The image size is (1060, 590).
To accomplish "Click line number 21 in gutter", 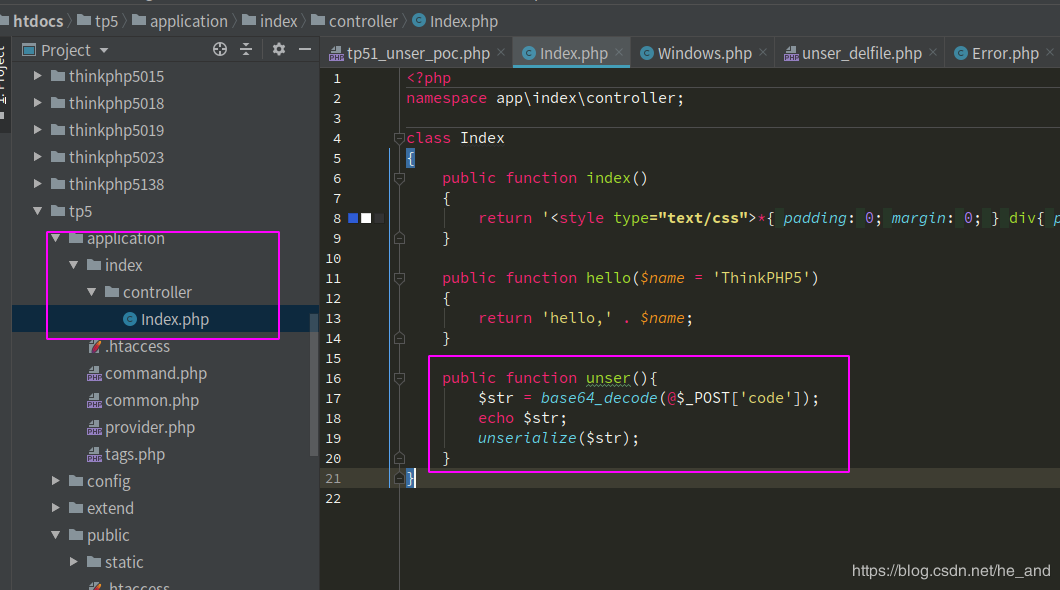I will 333,478.
